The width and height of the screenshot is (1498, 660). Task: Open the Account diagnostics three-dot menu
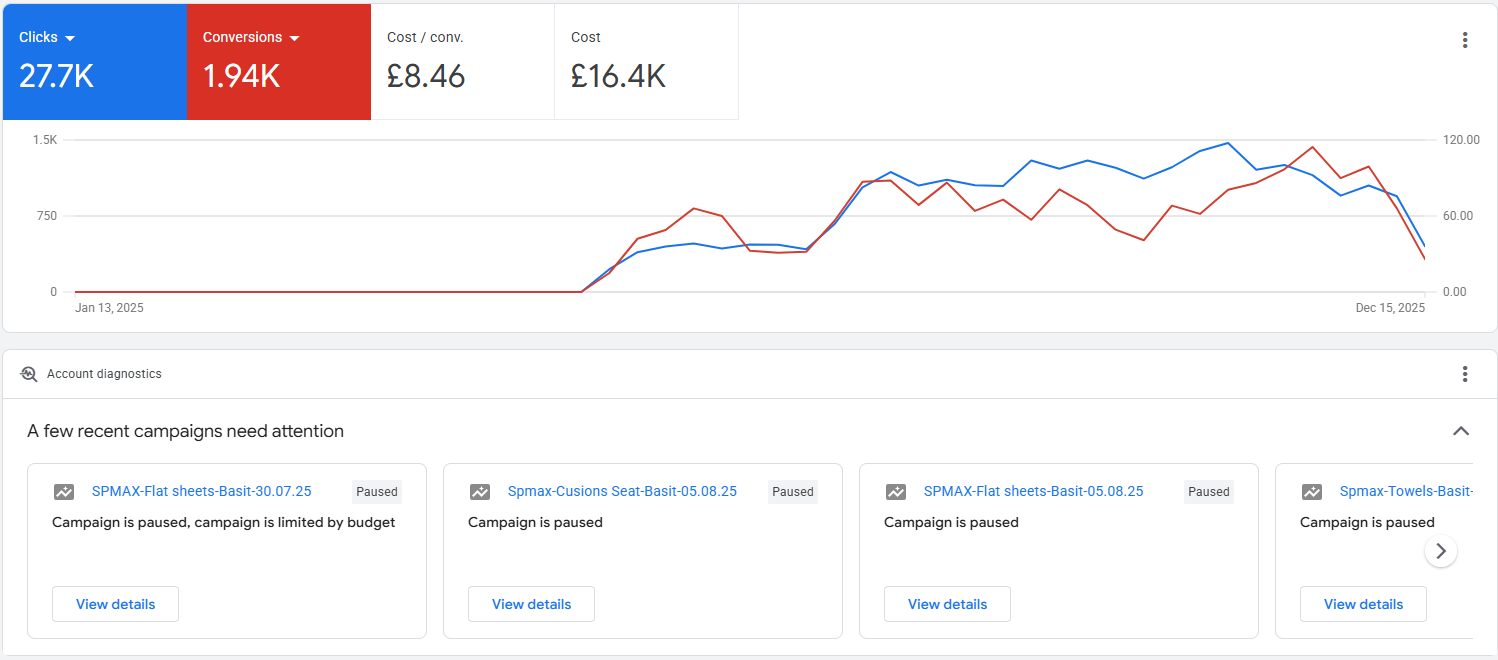[1464, 374]
